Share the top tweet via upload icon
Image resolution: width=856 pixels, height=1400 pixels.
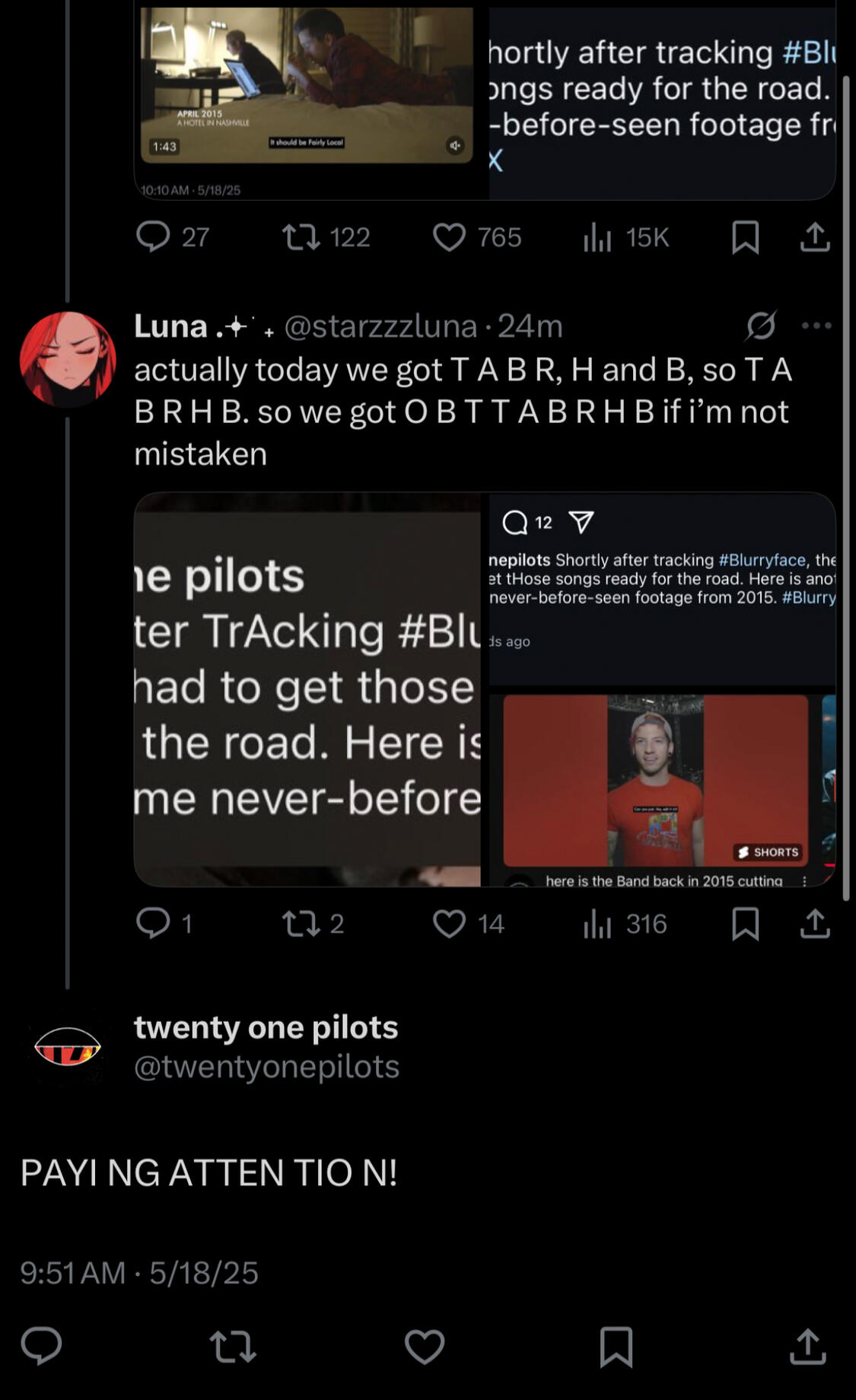(x=815, y=237)
